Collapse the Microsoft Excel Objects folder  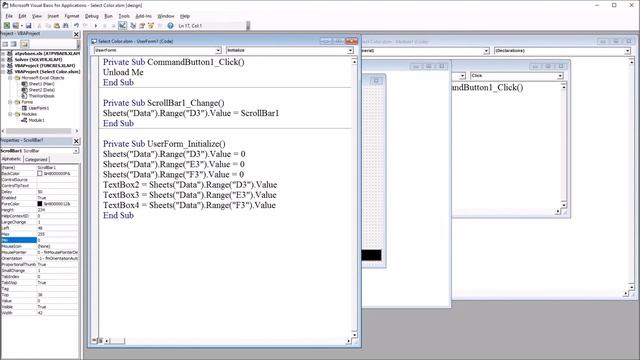(x=10, y=78)
